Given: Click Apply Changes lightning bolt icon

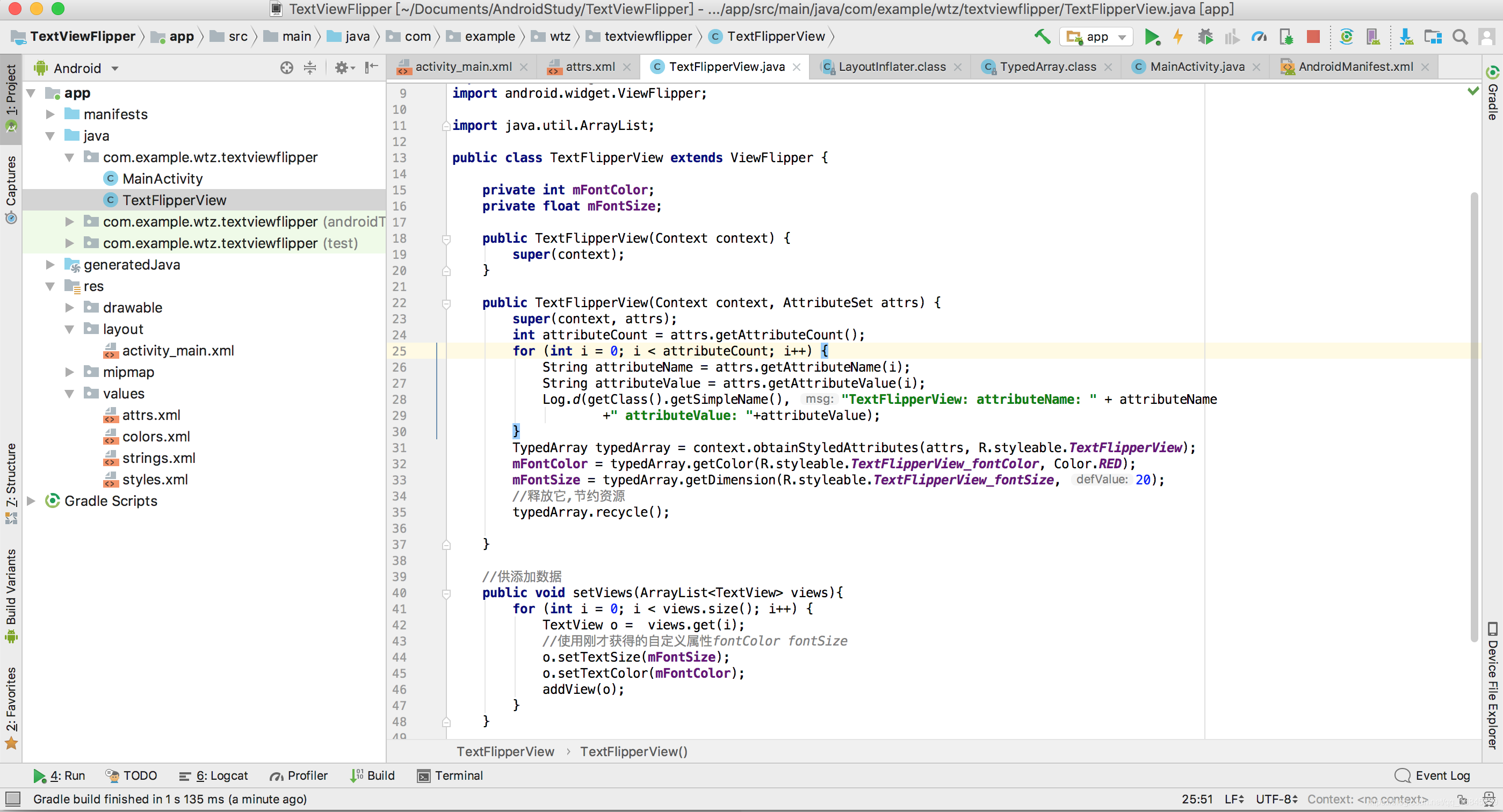Looking at the screenshot, I should (1178, 36).
